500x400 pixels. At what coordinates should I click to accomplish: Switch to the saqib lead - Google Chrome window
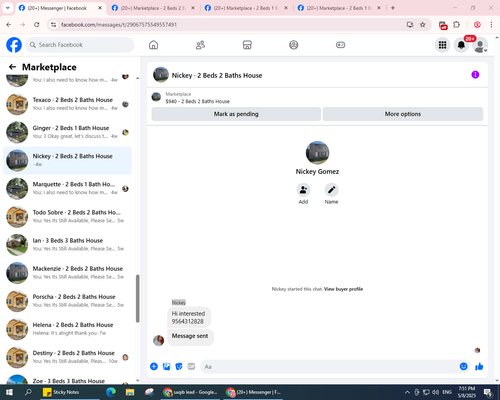click(190, 392)
